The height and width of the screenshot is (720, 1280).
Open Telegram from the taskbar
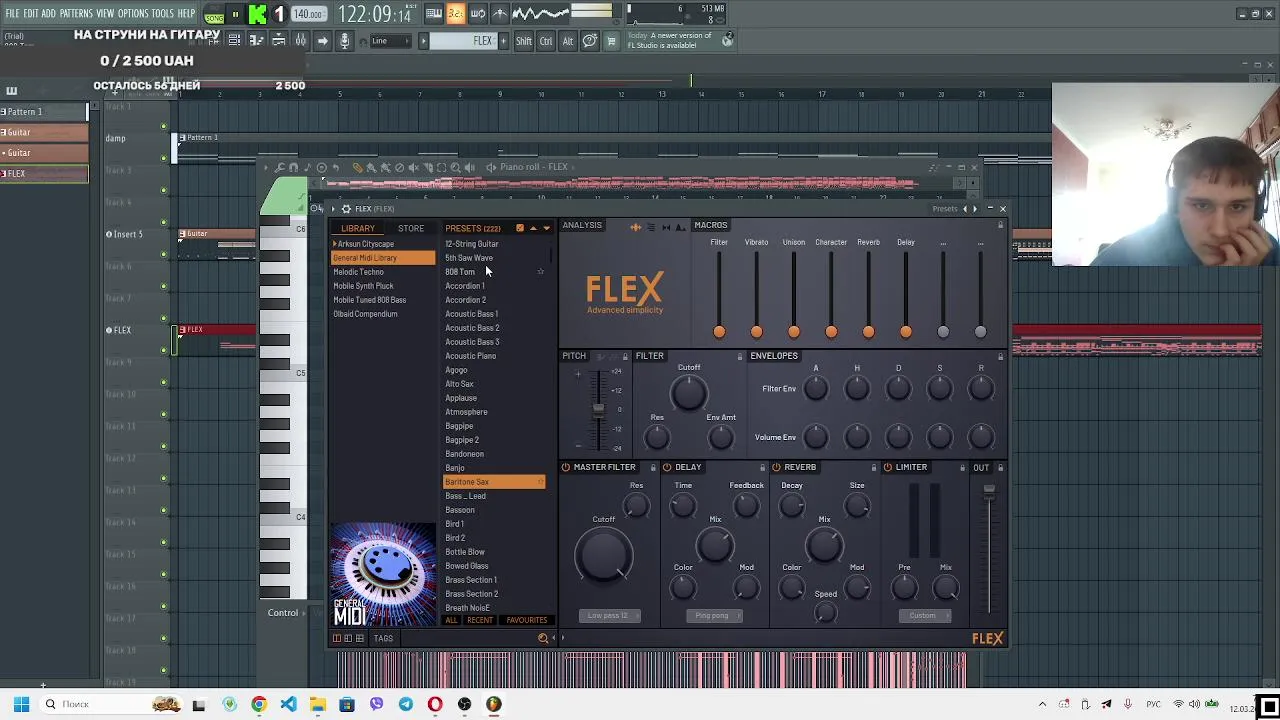406,704
